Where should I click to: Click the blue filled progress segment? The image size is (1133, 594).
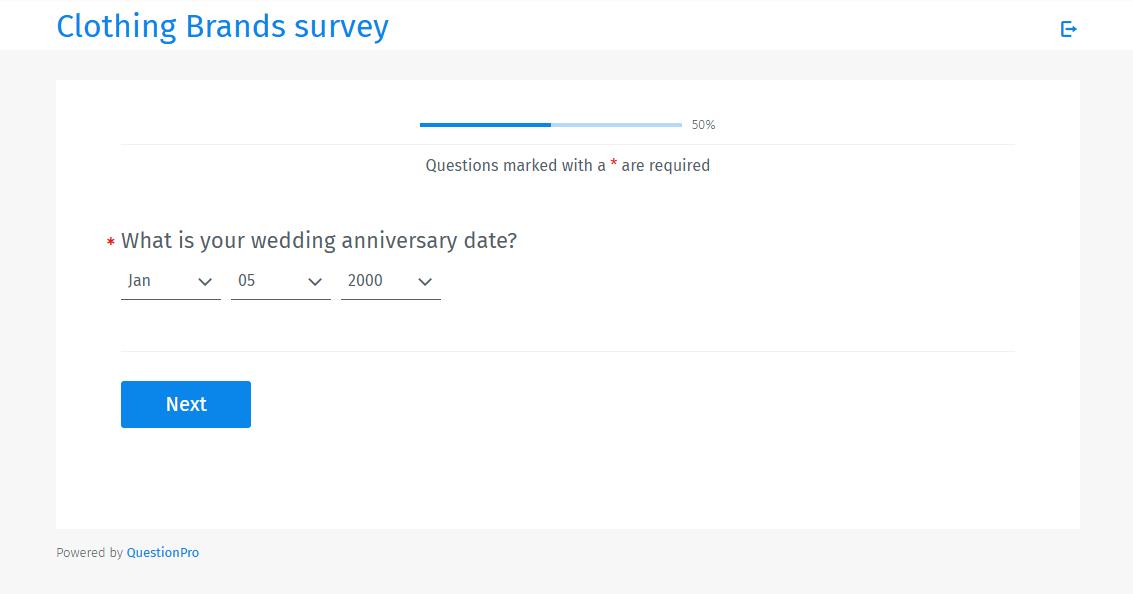(485, 124)
